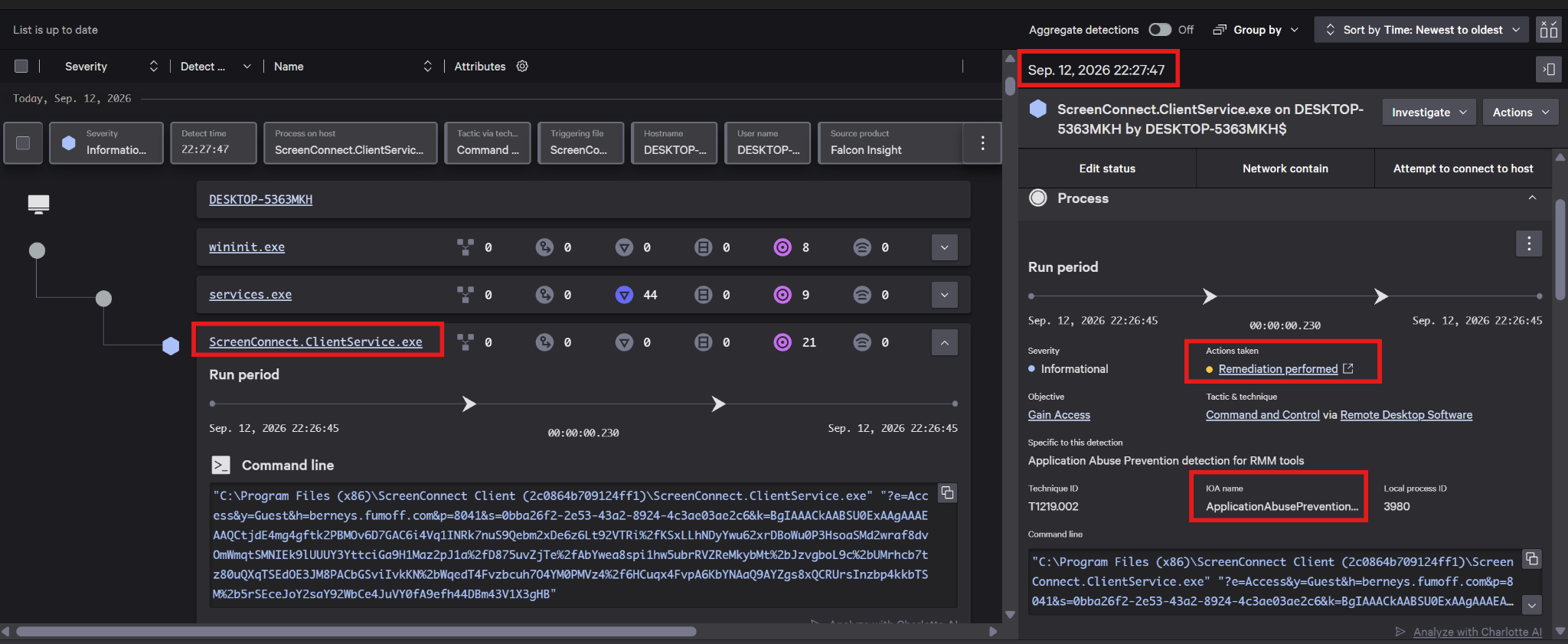Open services.exe process link
The width and height of the screenshot is (1568, 644).
pos(250,295)
